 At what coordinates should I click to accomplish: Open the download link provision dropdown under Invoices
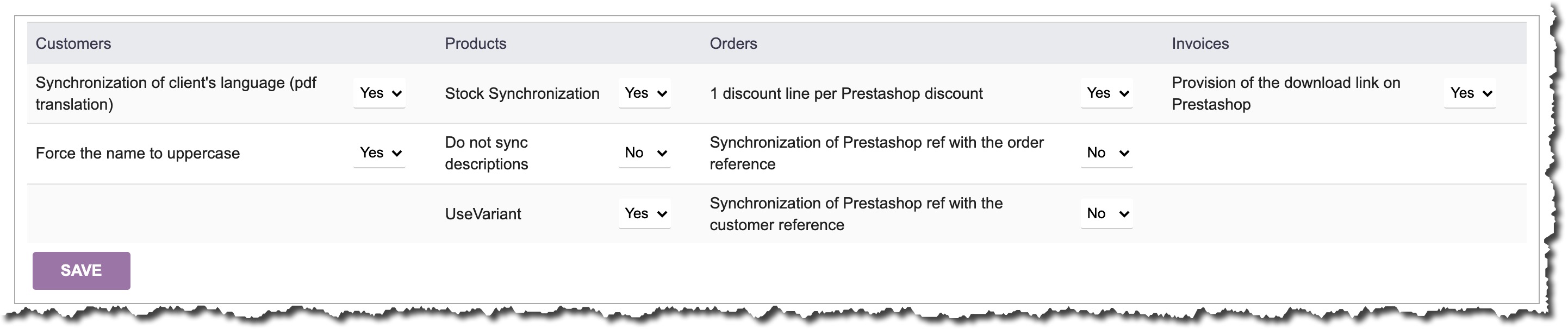point(1470,93)
